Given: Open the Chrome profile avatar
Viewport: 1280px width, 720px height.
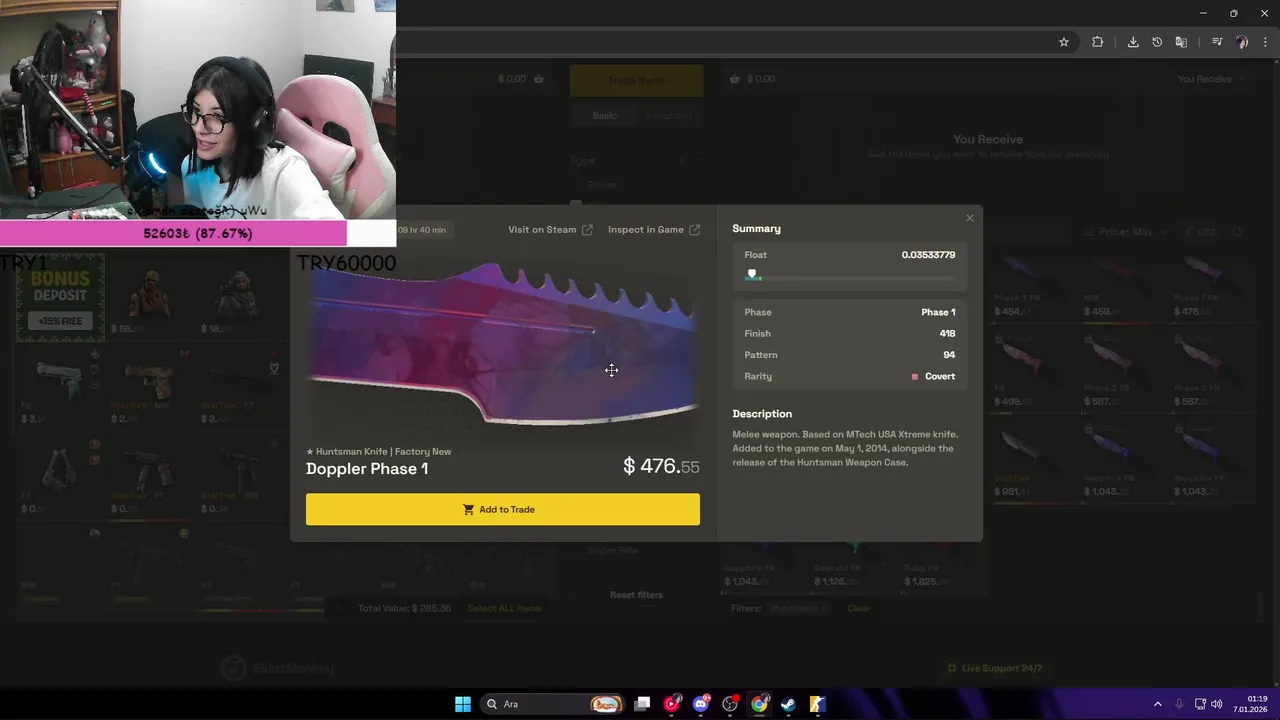Looking at the screenshot, I should coord(1242,42).
